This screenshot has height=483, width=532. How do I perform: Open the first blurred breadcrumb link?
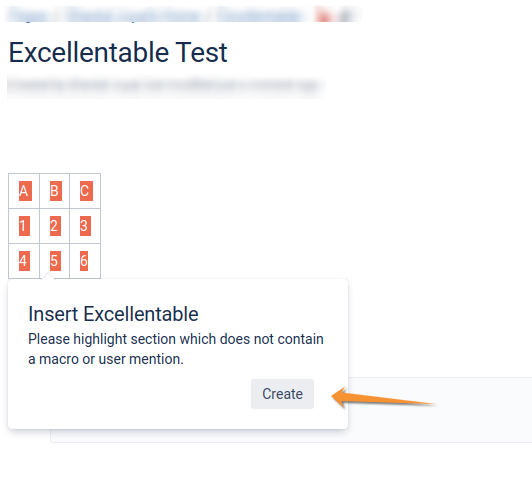point(27,15)
